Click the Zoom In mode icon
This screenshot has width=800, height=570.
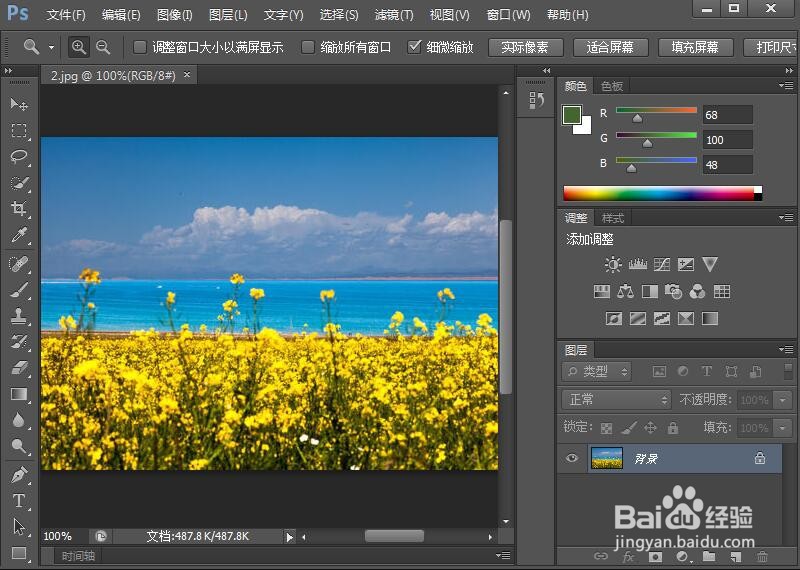(79, 47)
